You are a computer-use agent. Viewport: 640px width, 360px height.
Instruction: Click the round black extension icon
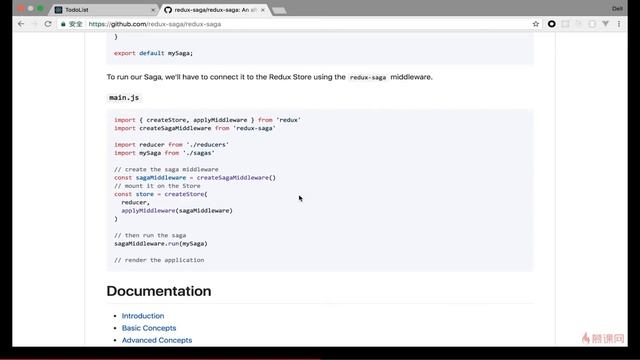tap(551, 24)
